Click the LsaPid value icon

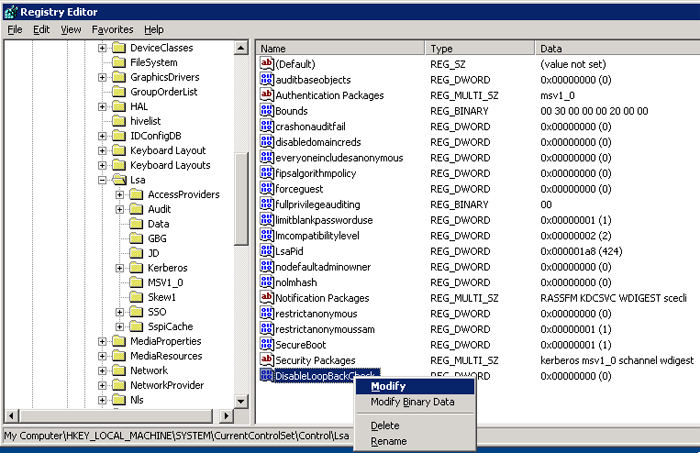(267, 251)
